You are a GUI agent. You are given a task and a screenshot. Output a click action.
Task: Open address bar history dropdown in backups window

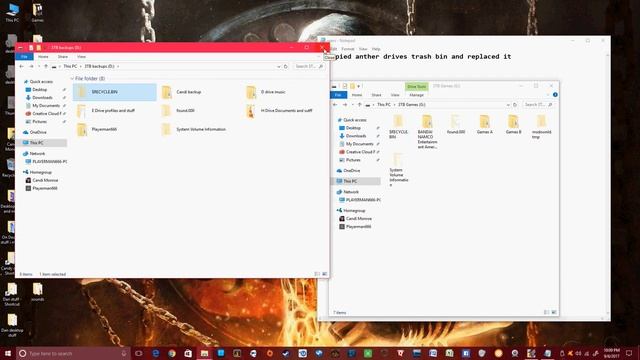coord(279,66)
